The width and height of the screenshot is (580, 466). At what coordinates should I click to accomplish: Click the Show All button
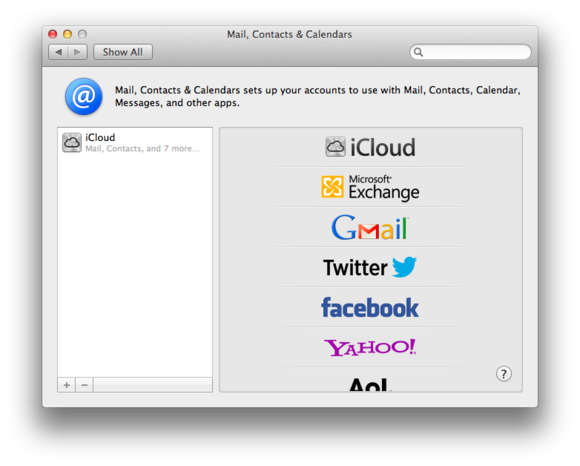(x=123, y=52)
